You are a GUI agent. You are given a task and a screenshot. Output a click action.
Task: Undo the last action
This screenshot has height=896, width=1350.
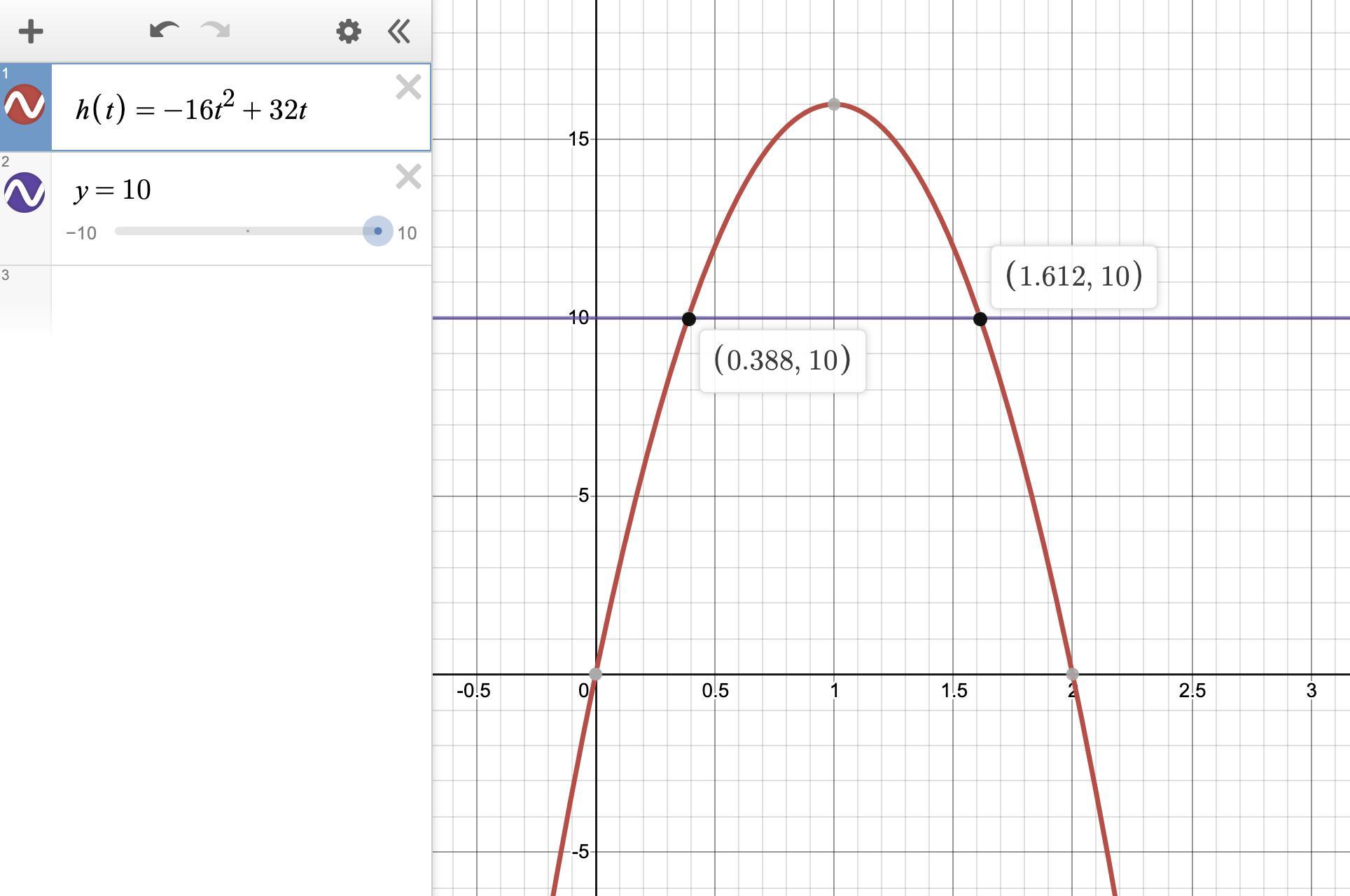(164, 30)
